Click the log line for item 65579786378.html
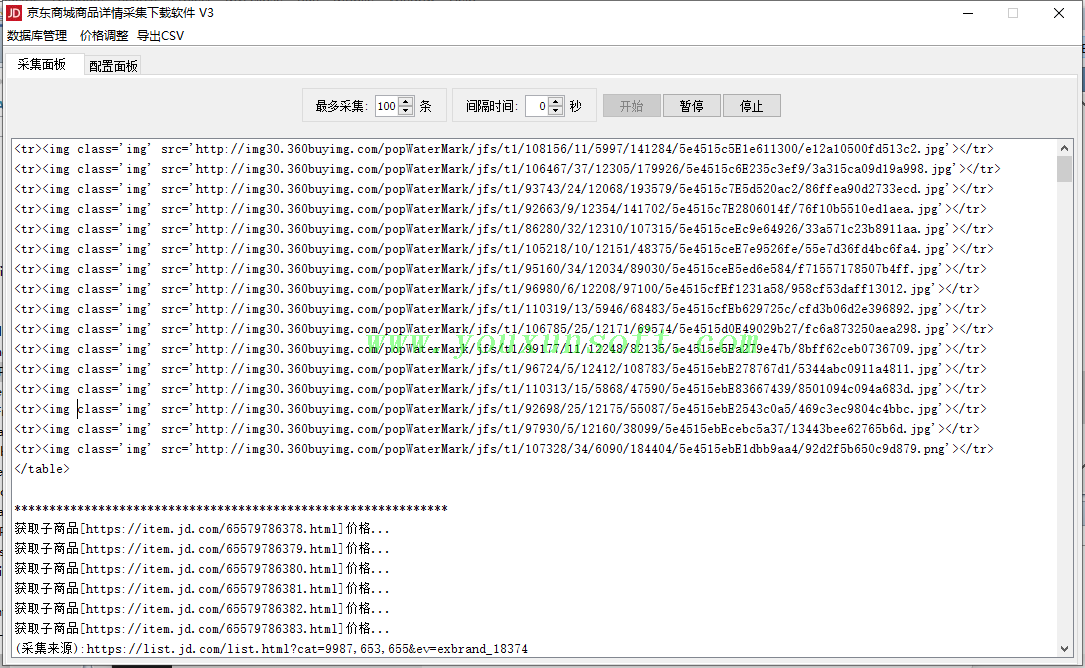Image resolution: width=1085 pixels, height=668 pixels. [202, 530]
